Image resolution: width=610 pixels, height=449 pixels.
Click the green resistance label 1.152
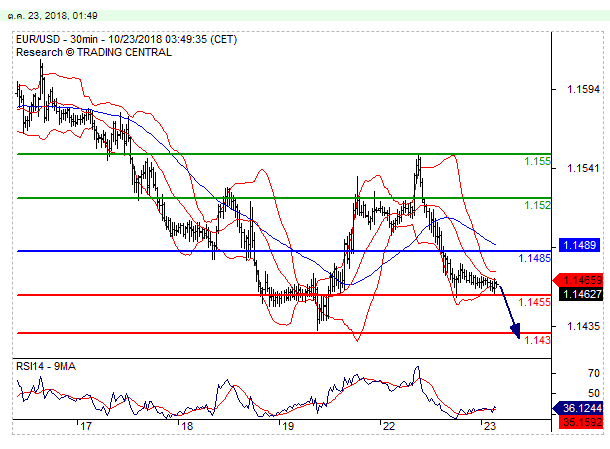(537, 205)
